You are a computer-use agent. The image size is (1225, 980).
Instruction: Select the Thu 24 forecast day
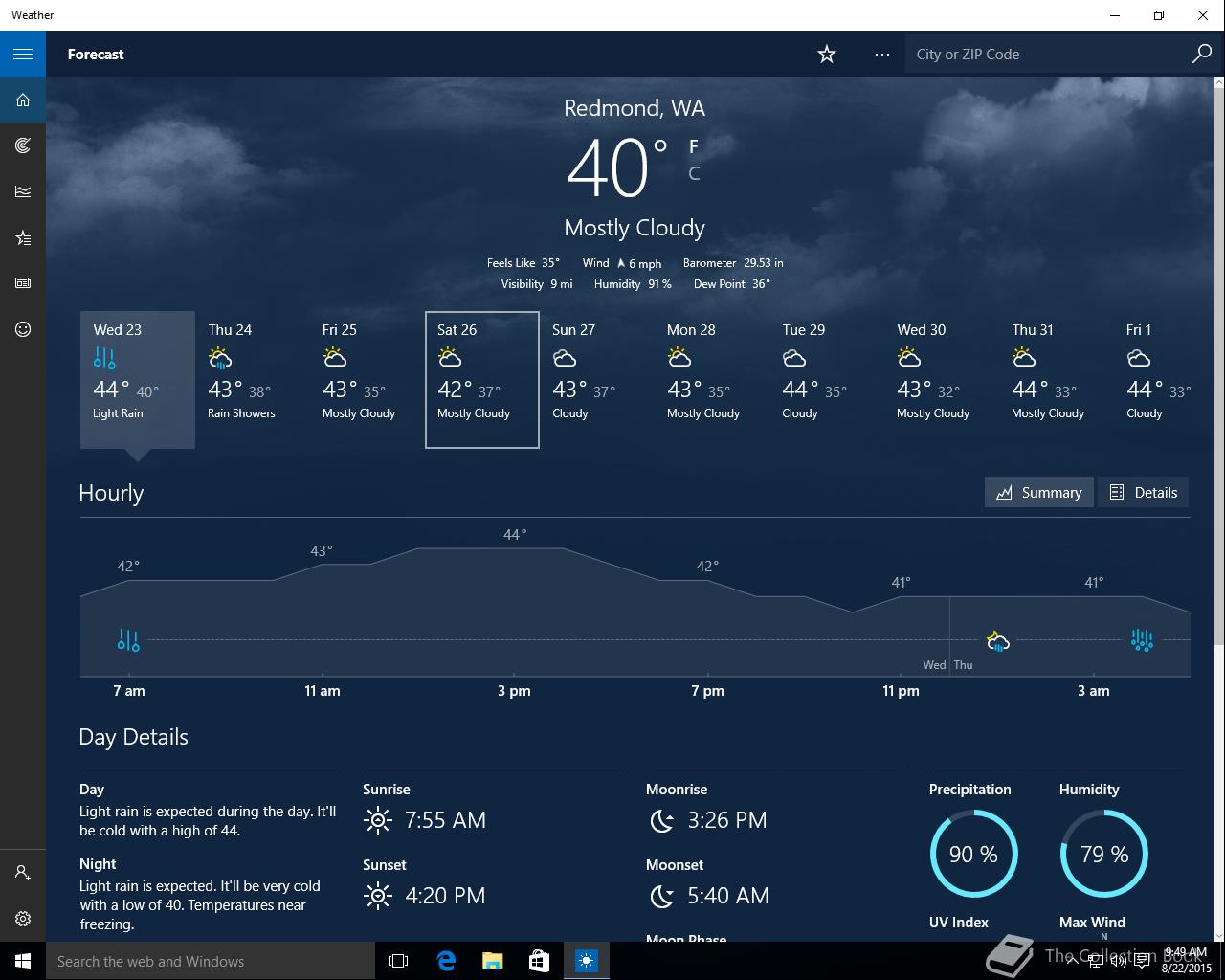click(253, 379)
